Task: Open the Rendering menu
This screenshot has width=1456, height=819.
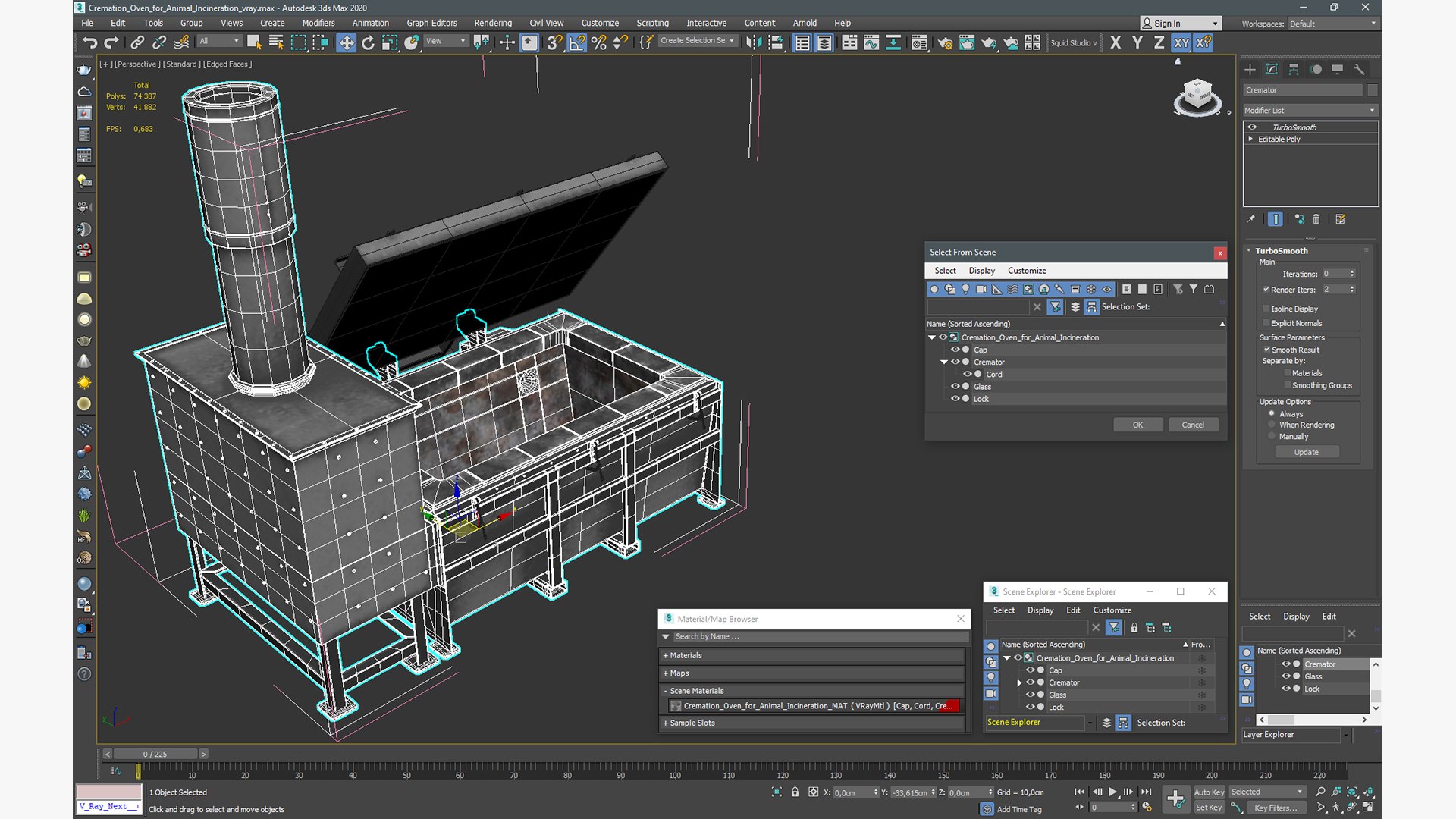Action: [x=493, y=23]
